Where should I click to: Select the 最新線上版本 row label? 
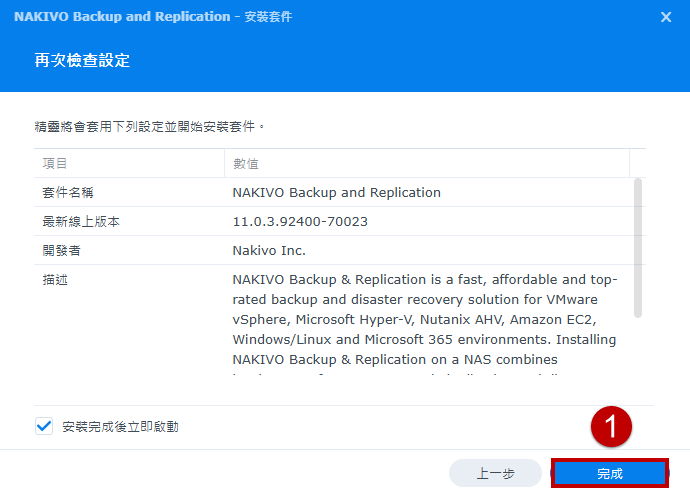click(x=81, y=222)
